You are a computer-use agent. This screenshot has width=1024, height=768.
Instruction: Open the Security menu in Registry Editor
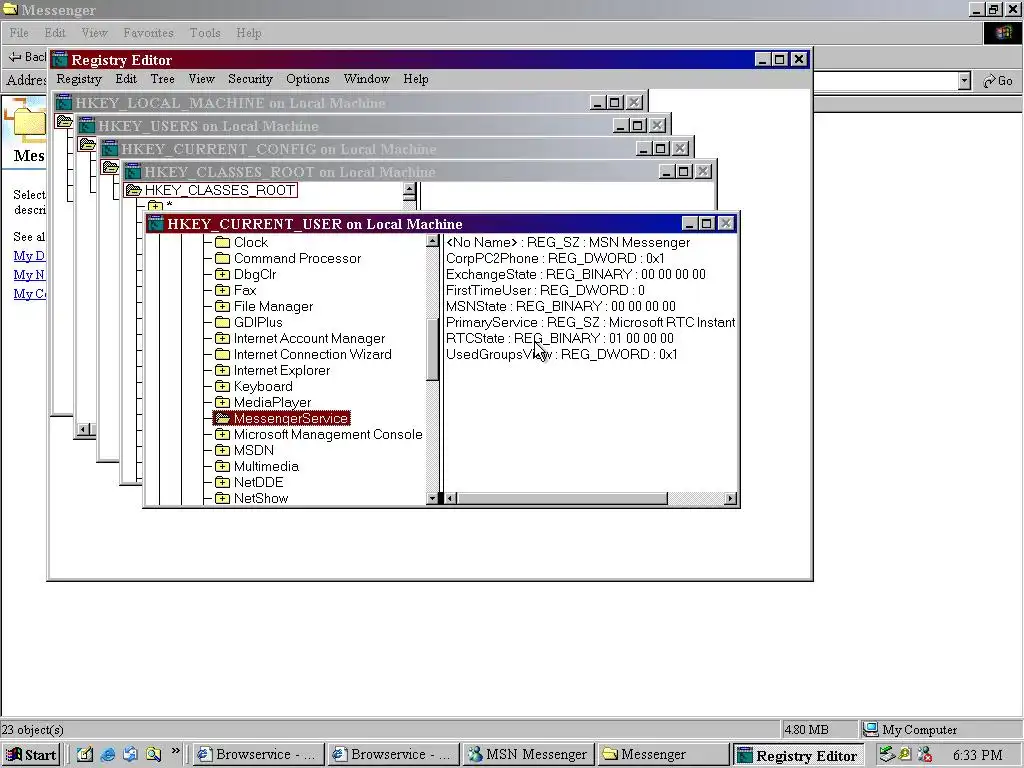click(x=250, y=79)
